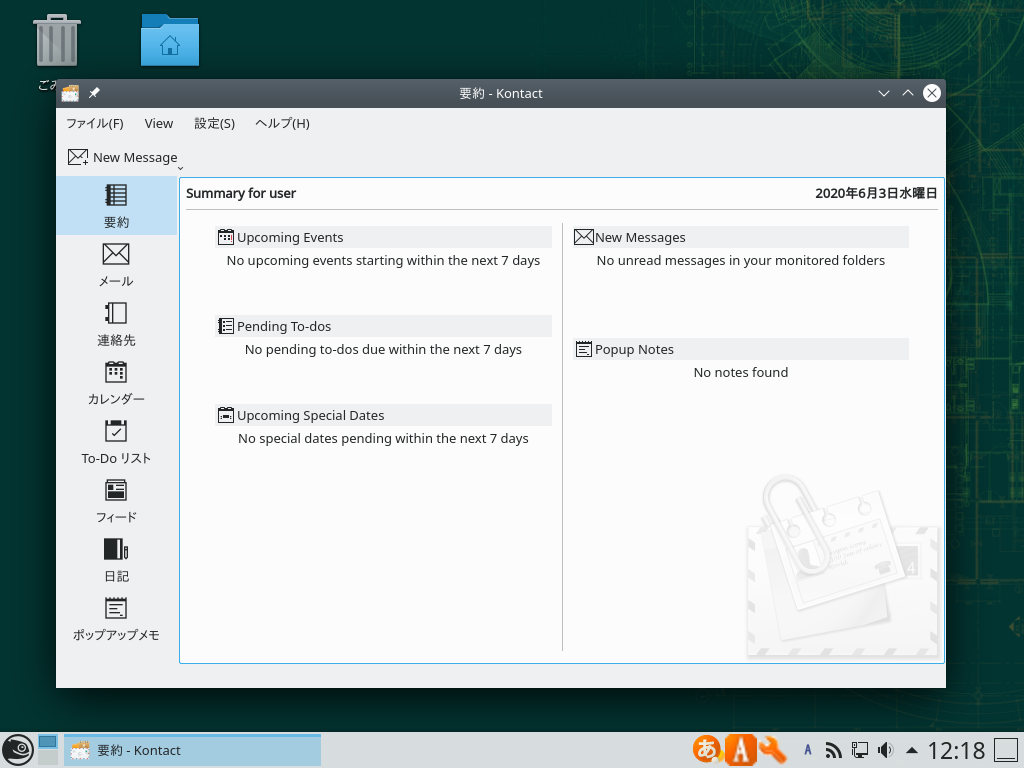1024x768 pixels.
Task: Click the RSS feed tray icon
Action: click(833, 750)
